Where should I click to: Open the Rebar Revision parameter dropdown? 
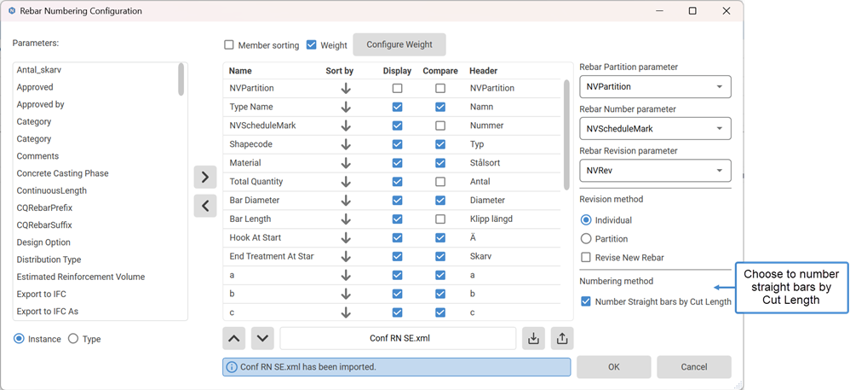pyautogui.click(x=655, y=170)
